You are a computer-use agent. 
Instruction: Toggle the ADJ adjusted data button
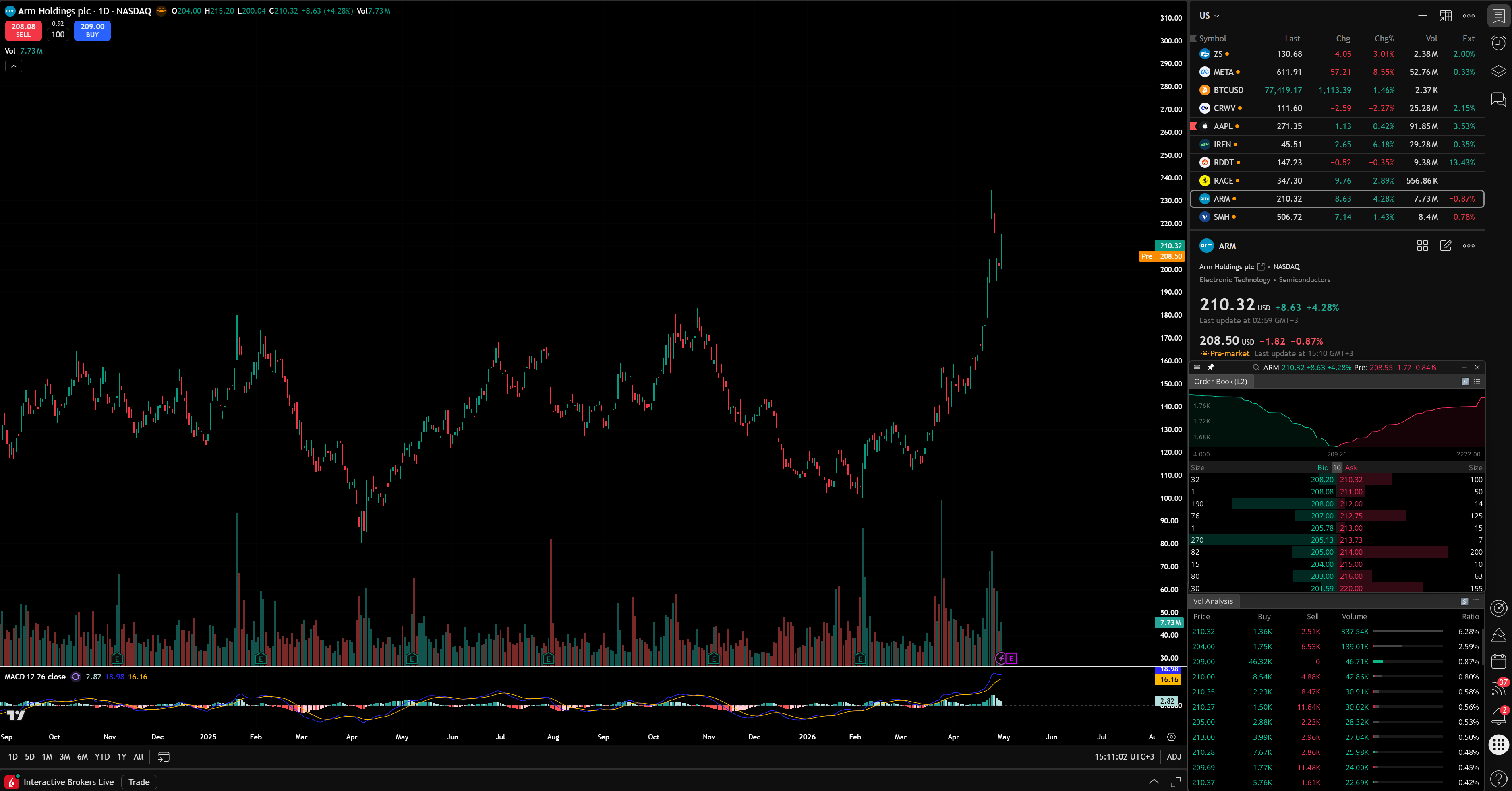(1173, 756)
